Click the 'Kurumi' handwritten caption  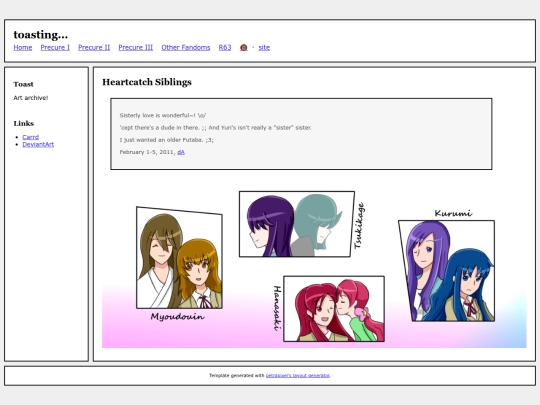(x=453, y=213)
